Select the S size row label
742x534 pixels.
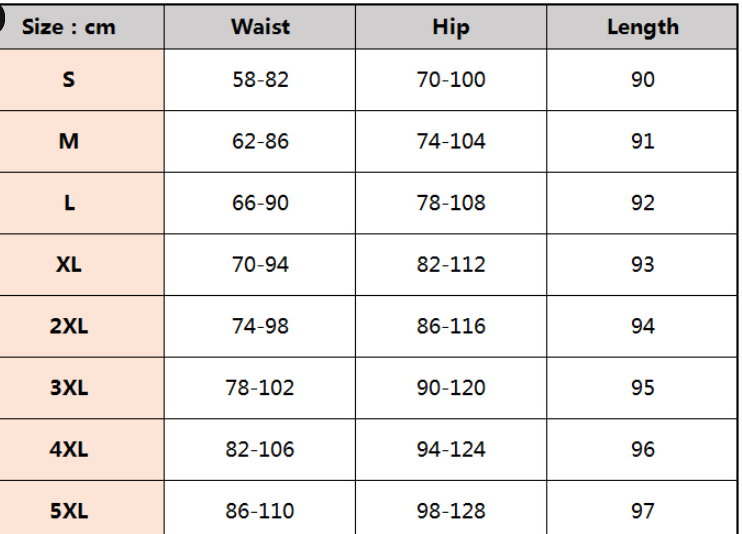pyautogui.click(x=69, y=80)
